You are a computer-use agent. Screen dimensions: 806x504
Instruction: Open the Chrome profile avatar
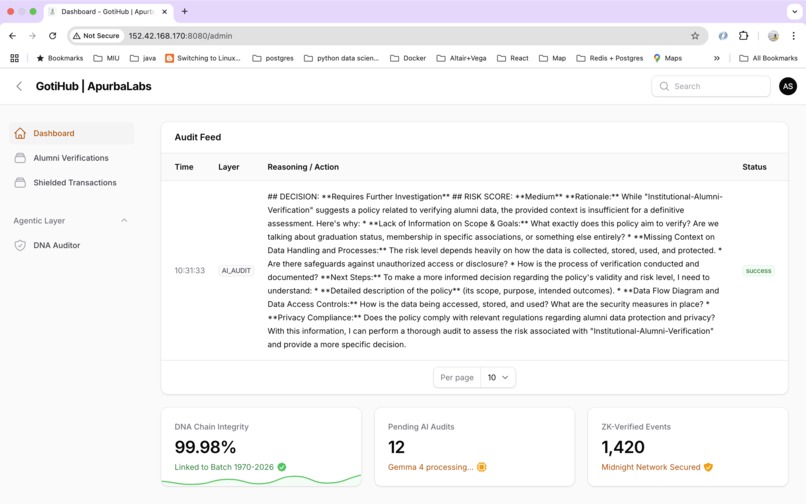pos(773,35)
